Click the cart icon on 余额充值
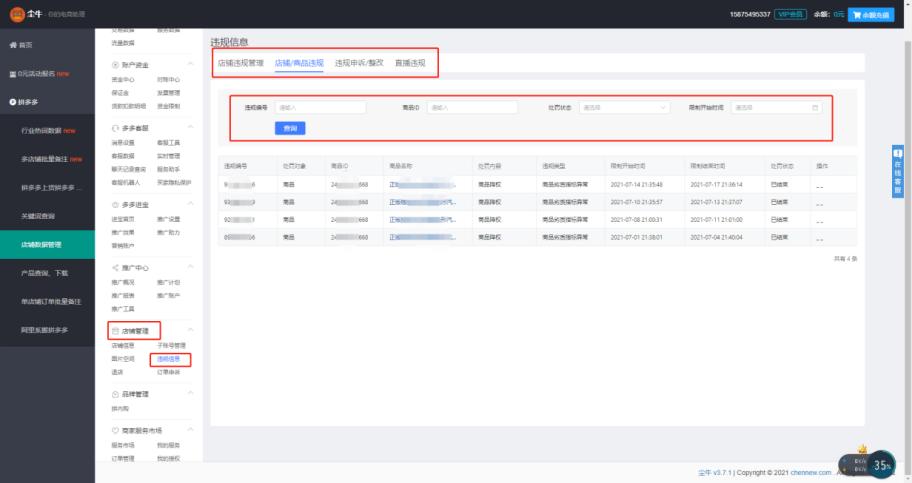This screenshot has width=912, height=483. tap(857, 15)
